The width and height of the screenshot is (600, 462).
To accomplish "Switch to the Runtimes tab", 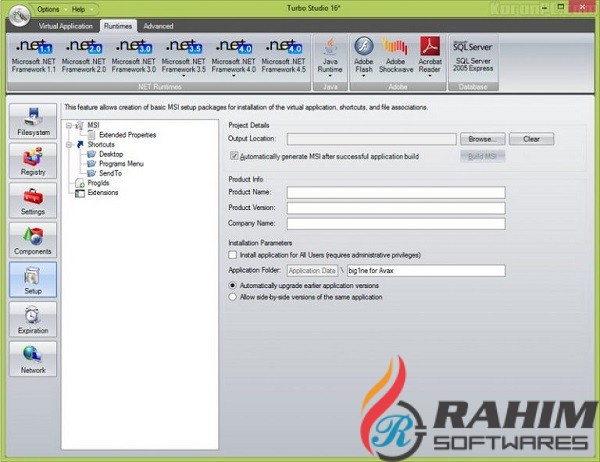I will (118, 26).
